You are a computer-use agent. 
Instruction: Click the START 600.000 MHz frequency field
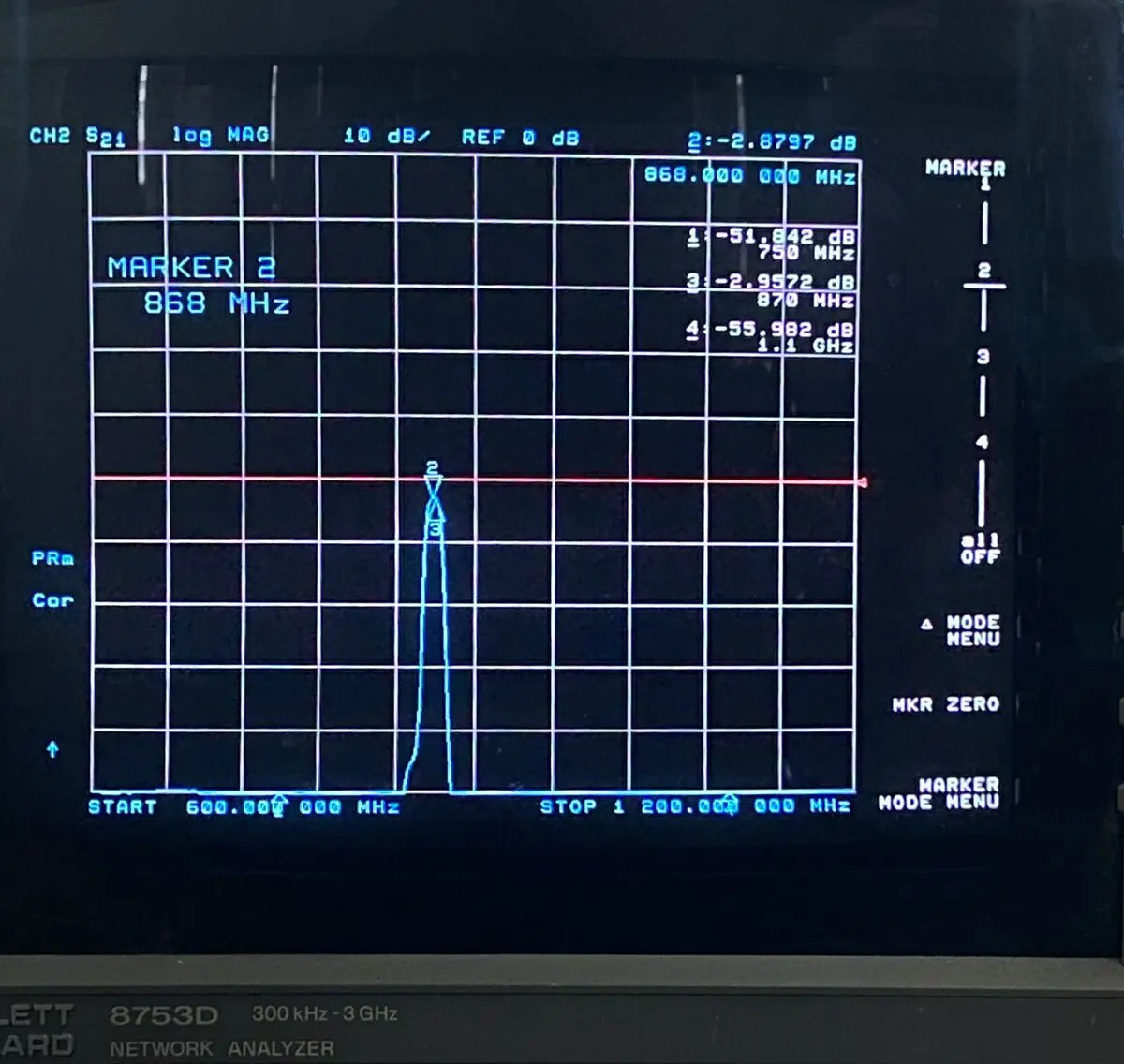point(244,806)
